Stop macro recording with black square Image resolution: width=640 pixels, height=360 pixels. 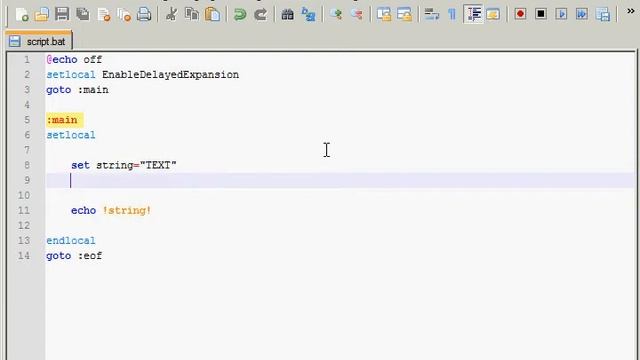pos(541,15)
